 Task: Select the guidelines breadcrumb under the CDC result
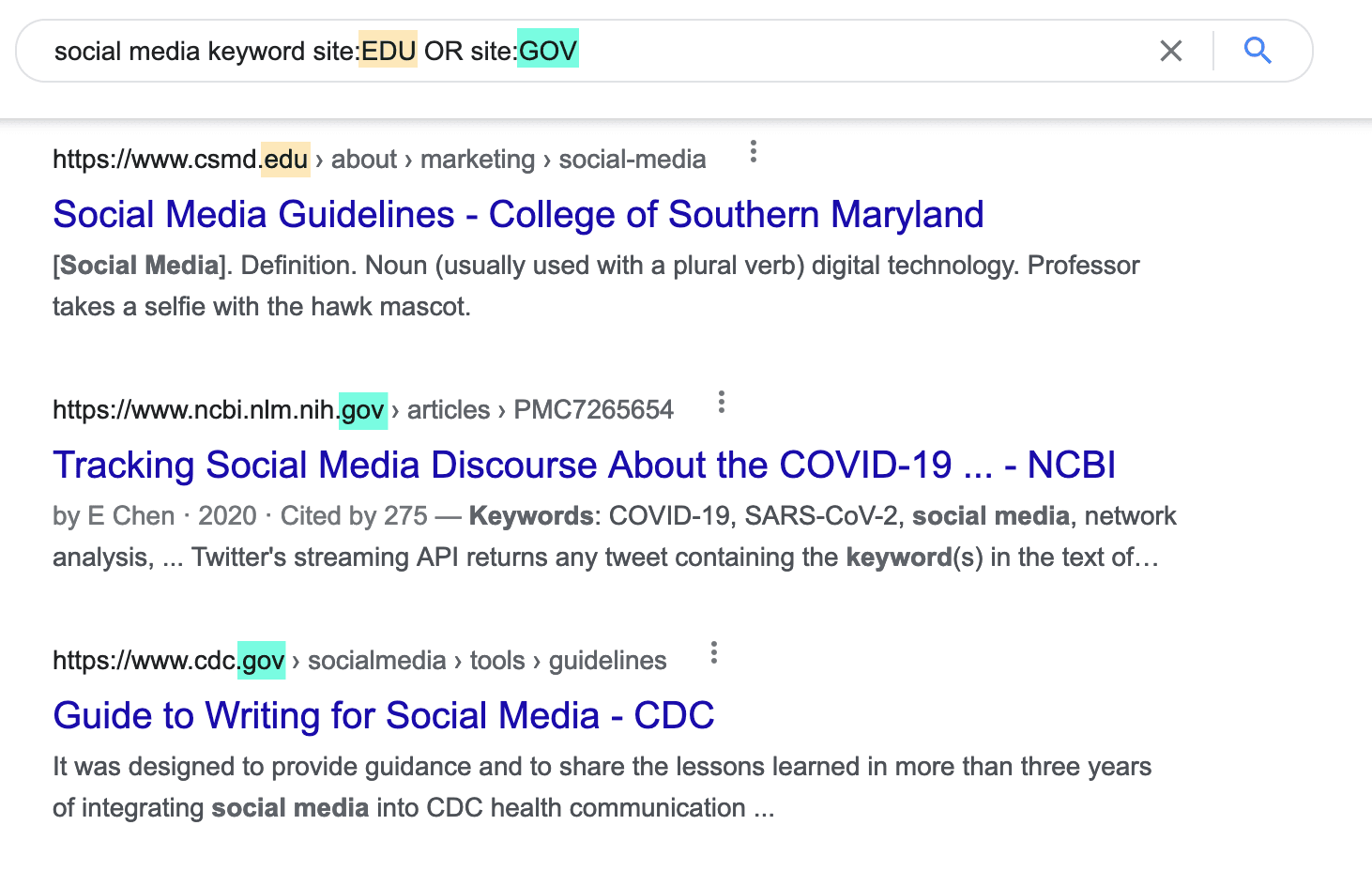(x=607, y=660)
